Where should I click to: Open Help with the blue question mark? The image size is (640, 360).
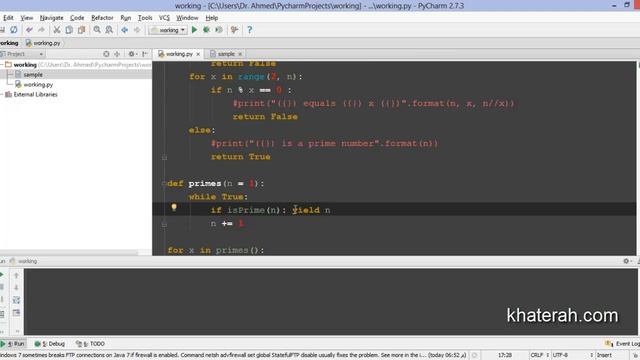pyautogui.click(x=249, y=30)
